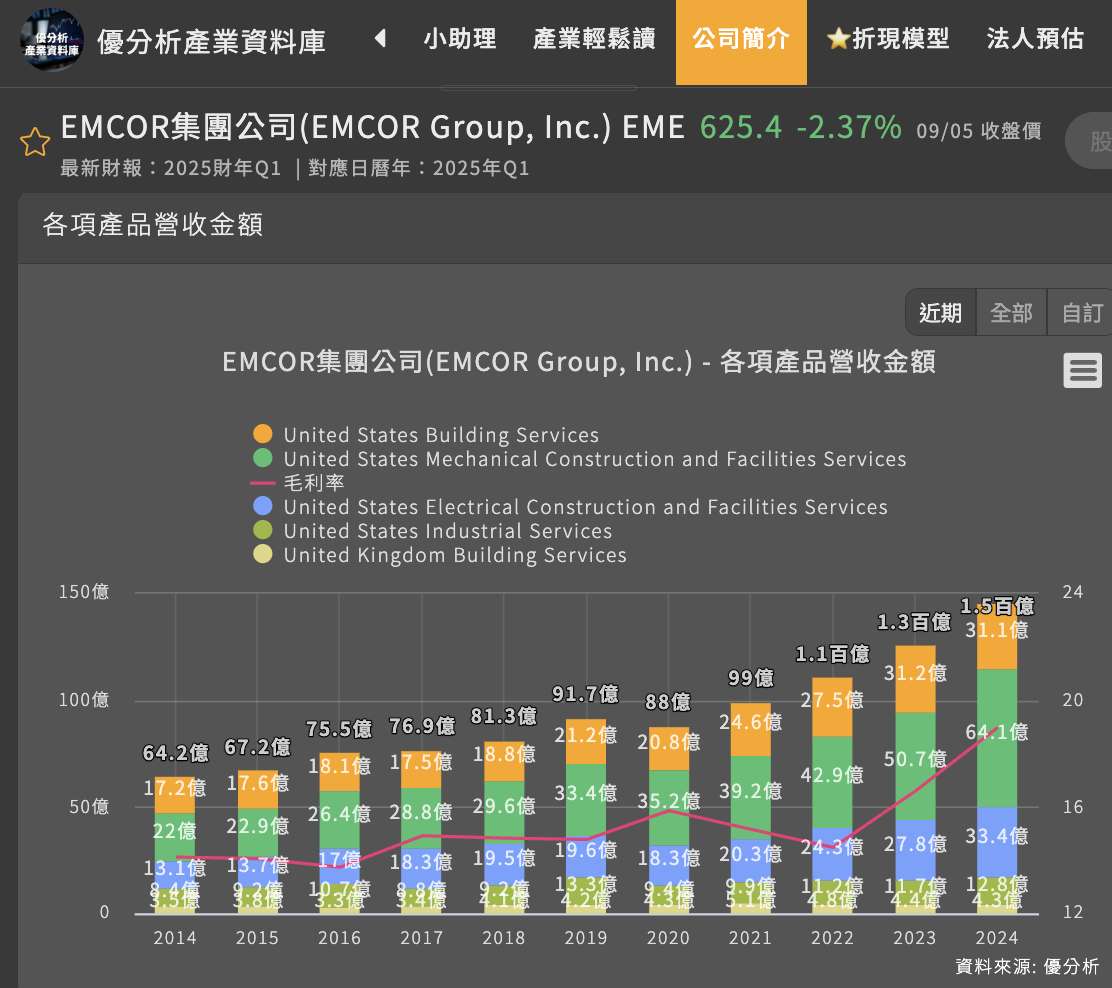
Task: Click the 2023 bar's green 50.7億 segment
Action: 915,766
